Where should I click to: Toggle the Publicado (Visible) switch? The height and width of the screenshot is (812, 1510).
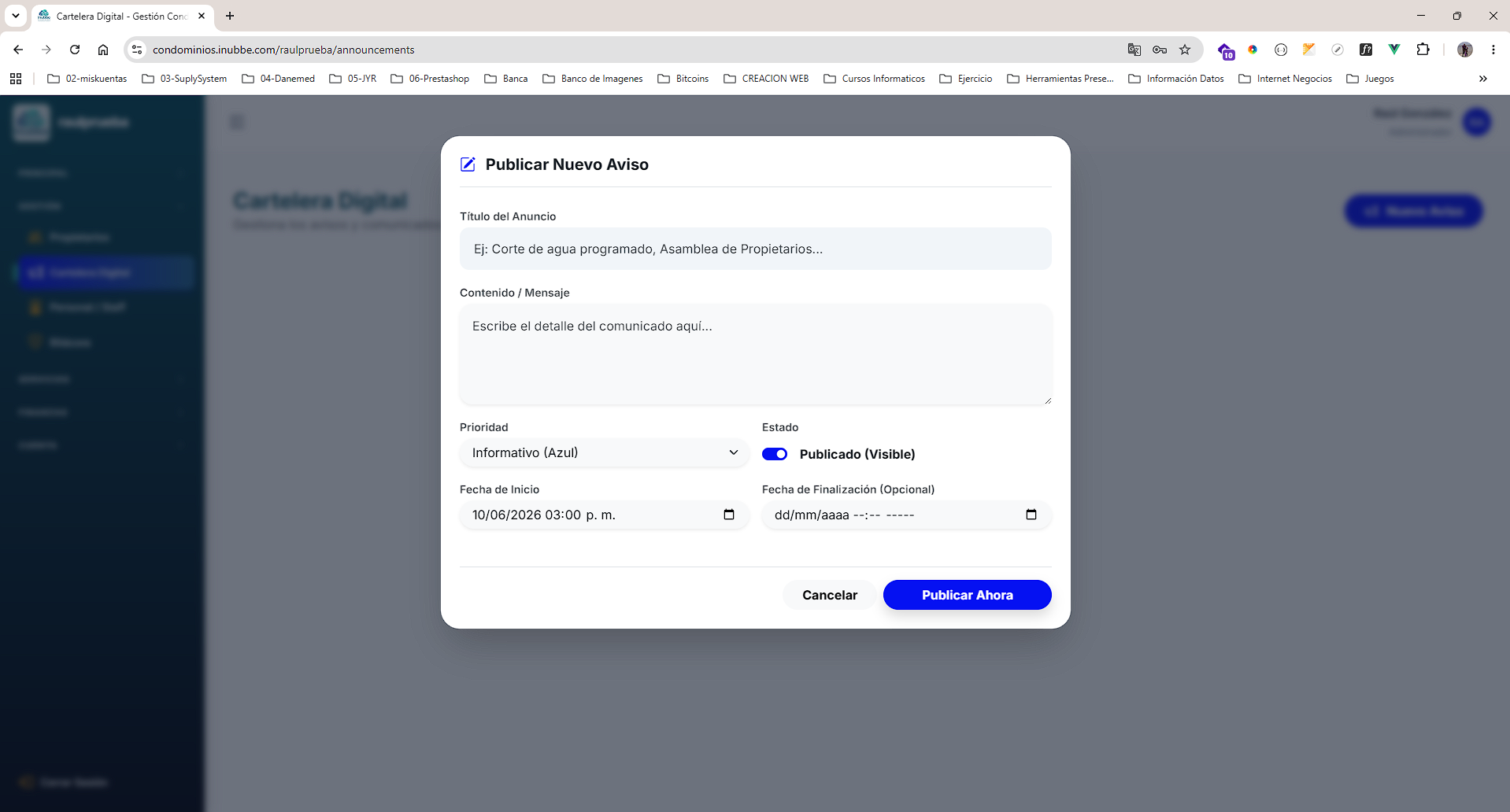tap(775, 454)
